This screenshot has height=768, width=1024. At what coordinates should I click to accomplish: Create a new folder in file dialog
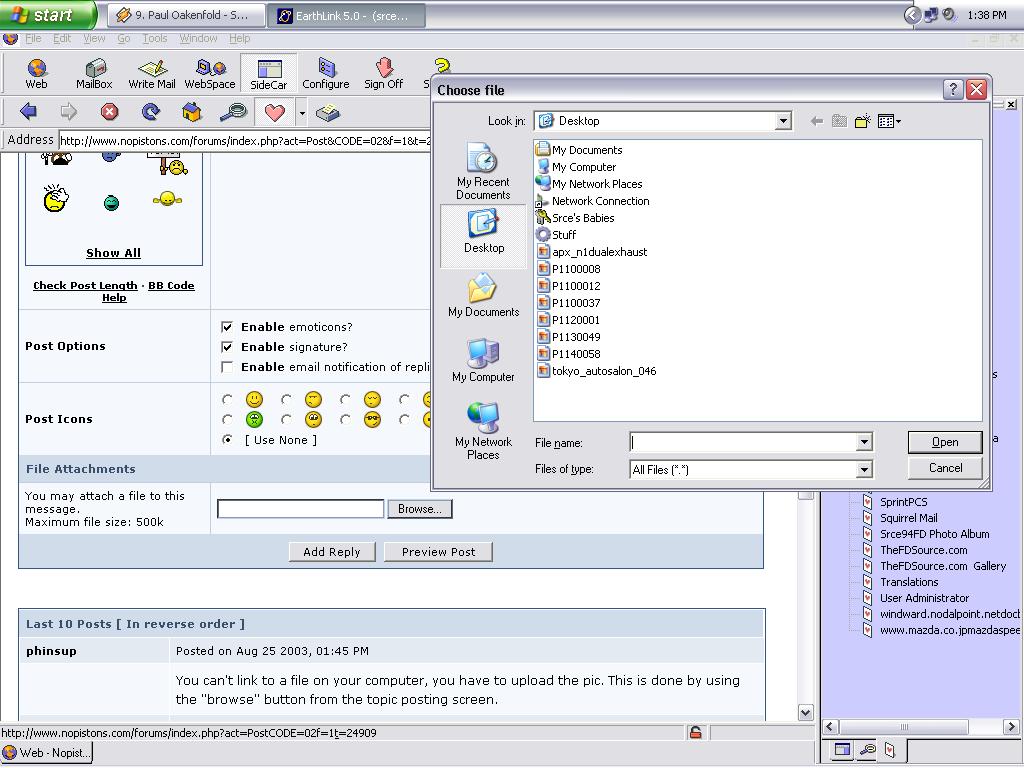[x=862, y=121]
